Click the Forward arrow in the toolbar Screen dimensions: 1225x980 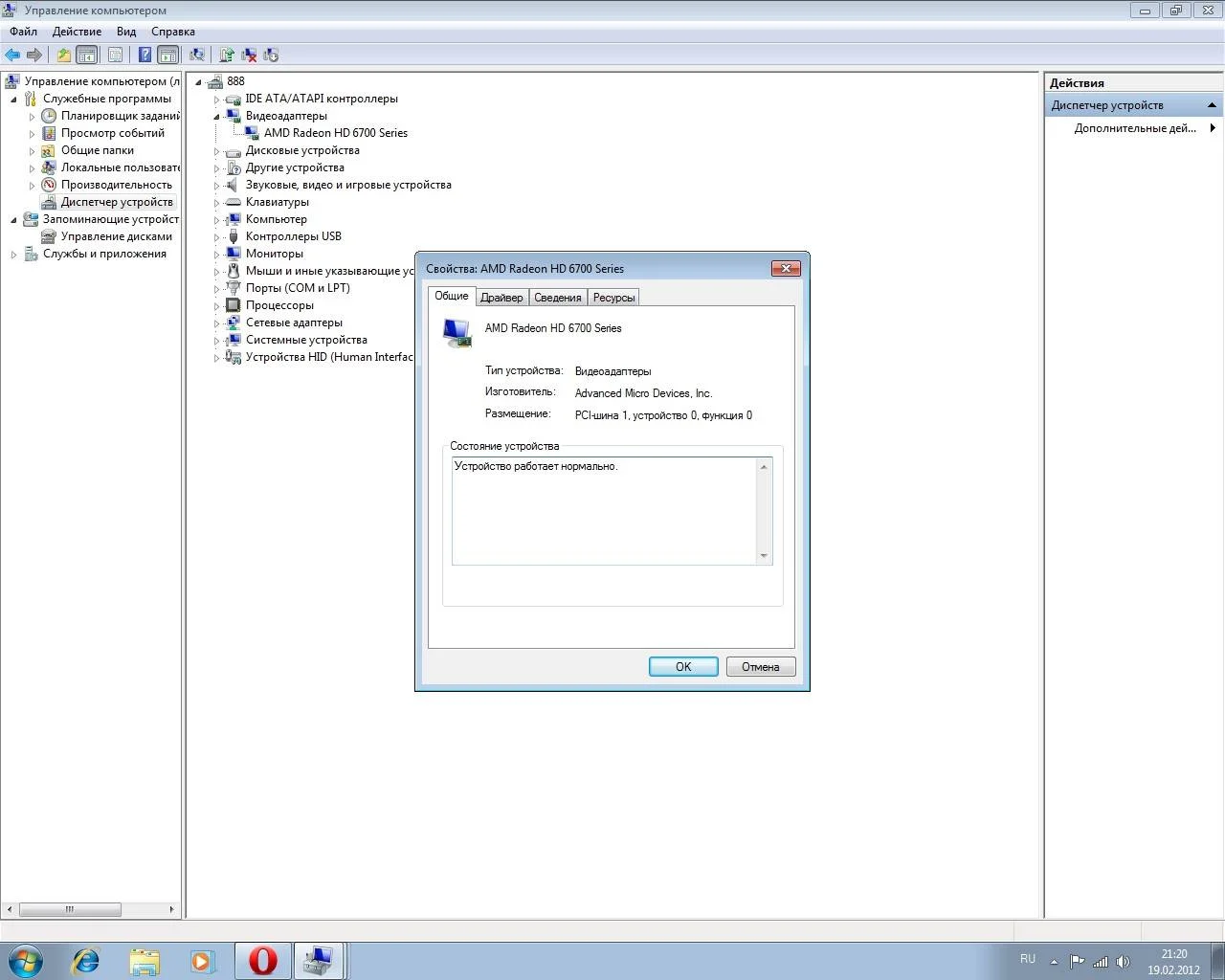34,55
